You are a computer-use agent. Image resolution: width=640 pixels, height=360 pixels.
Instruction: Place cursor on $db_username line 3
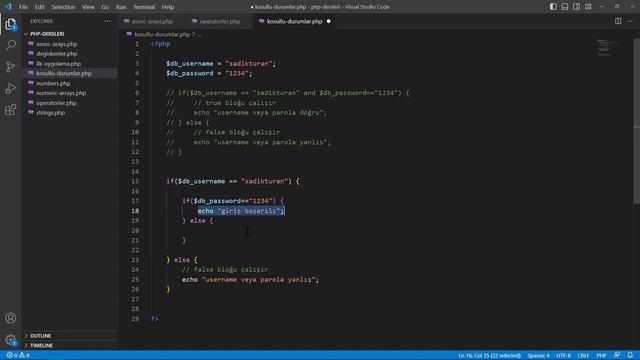click(x=189, y=64)
